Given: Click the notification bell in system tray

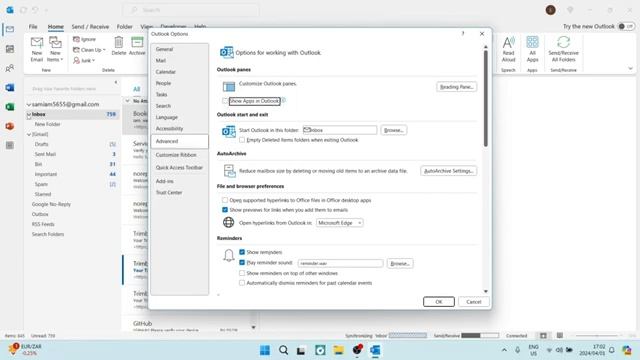Looking at the screenshot, I should click(x=612, y=350).
